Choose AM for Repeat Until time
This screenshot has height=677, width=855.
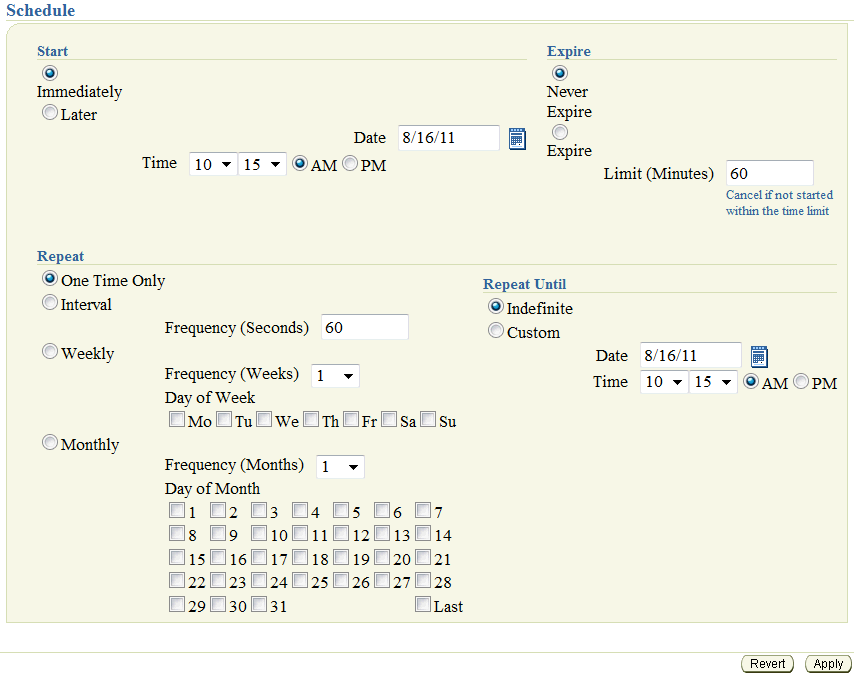(x=751, y=381)
